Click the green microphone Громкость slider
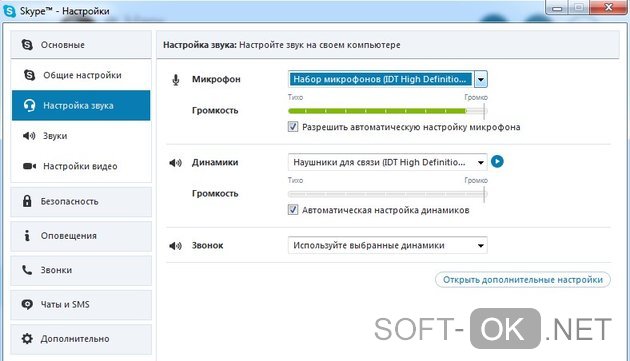The image size is (630, 361). tap(388, 111)
